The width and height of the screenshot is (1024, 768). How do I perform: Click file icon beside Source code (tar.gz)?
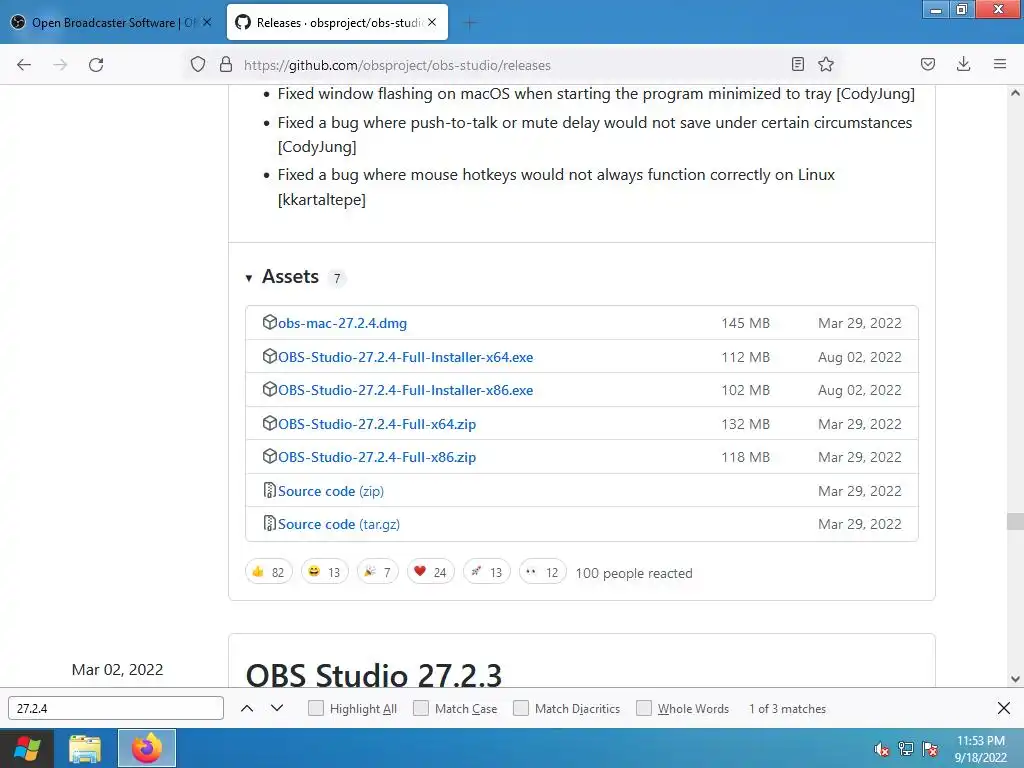point(270,523)
